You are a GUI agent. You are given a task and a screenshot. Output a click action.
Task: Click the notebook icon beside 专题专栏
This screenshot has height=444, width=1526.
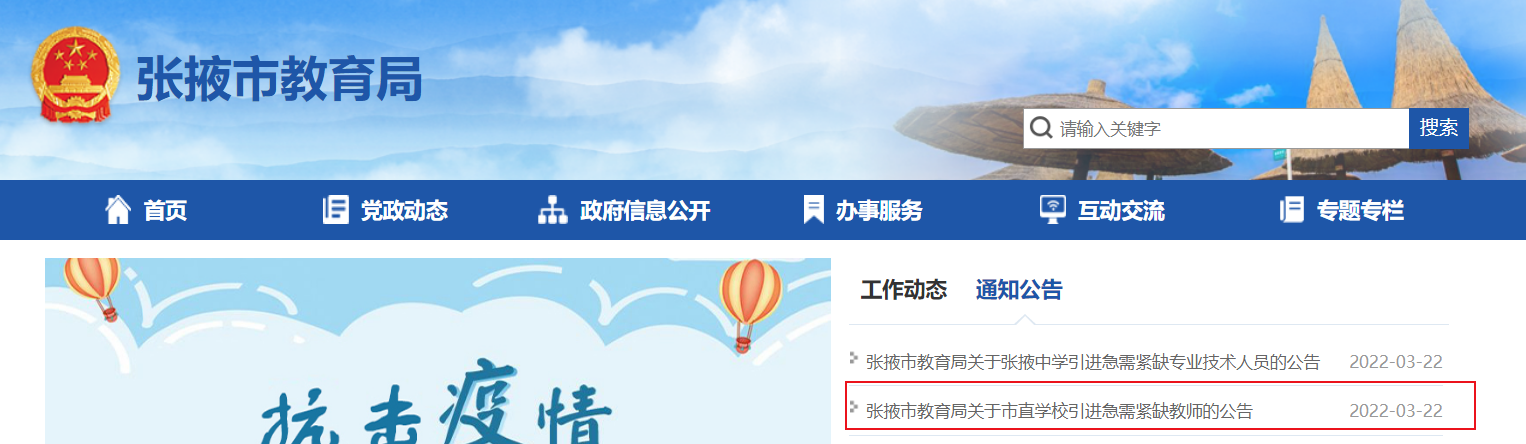point(1292,210)
